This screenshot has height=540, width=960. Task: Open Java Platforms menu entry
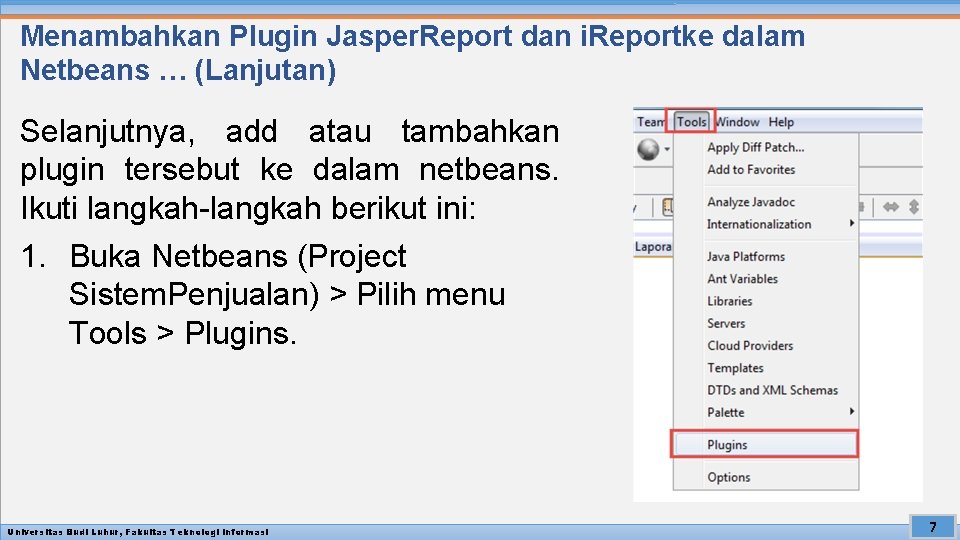tap(765, 257)
